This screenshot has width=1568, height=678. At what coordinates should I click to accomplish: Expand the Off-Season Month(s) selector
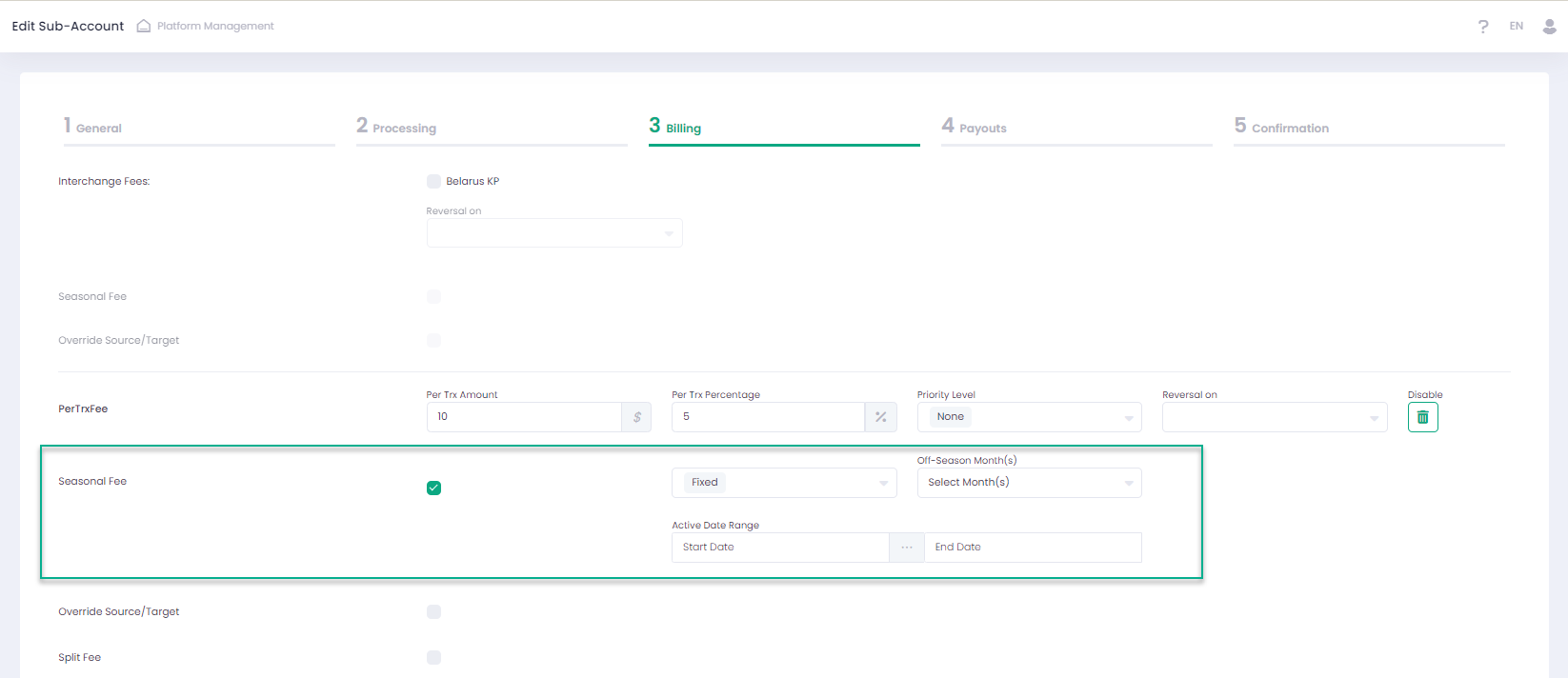[1029, 483]
